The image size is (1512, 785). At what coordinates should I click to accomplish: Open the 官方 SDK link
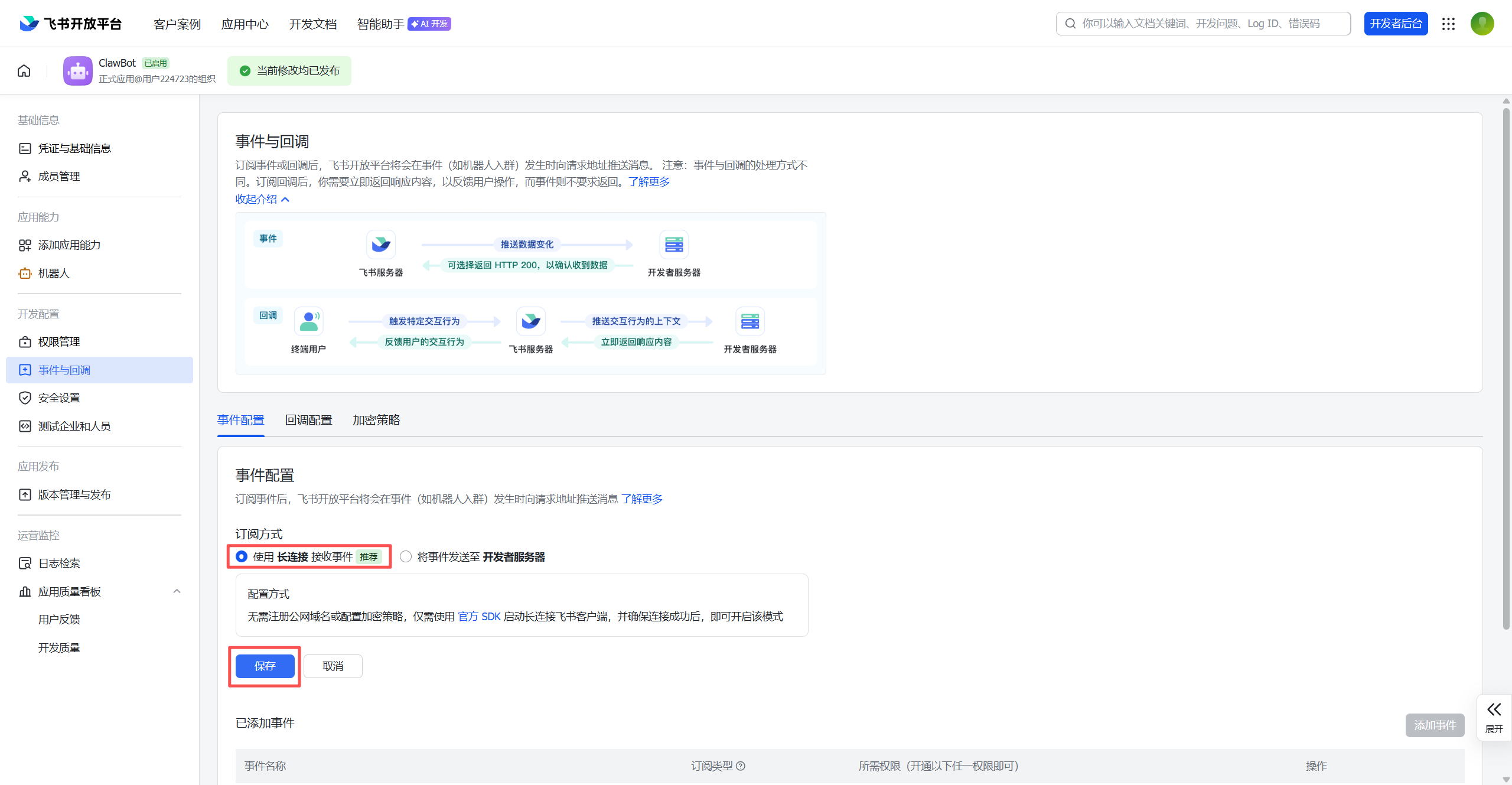479,617
